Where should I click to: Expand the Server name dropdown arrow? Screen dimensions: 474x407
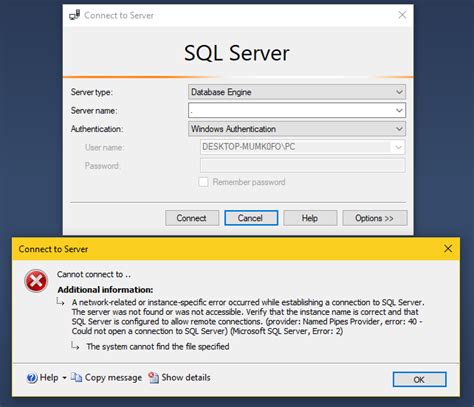399,110
